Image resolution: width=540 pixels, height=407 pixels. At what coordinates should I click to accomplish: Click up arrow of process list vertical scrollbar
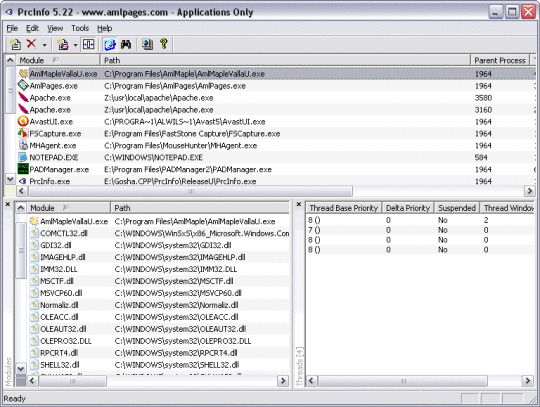(10, 60)
